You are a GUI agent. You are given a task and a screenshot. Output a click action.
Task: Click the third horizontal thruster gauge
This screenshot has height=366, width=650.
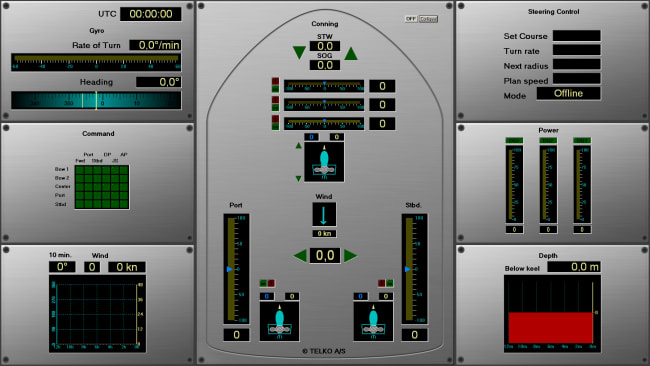(x=324, y=124)
